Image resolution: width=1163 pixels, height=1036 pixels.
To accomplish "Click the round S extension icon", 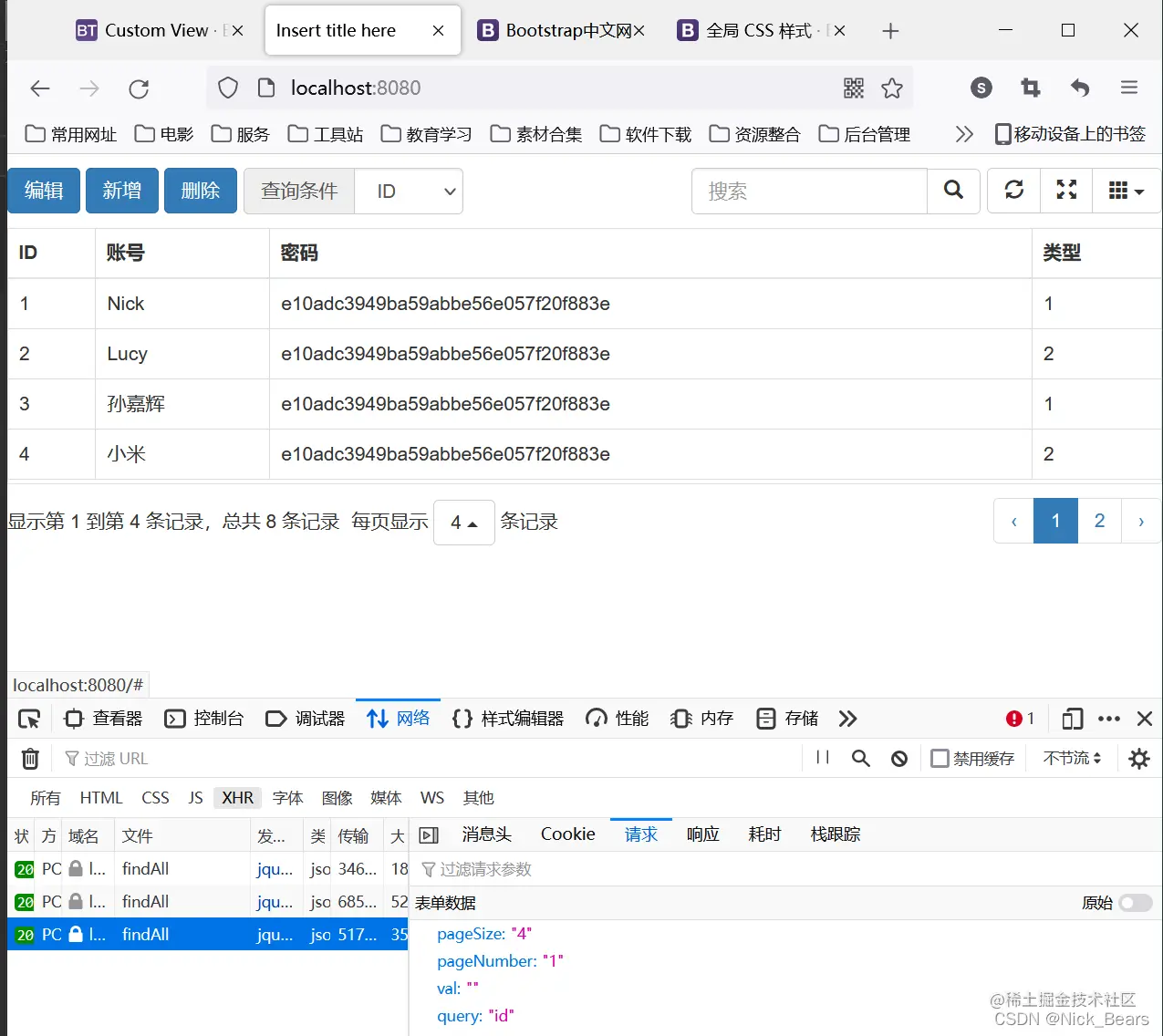I will [981, 88].
